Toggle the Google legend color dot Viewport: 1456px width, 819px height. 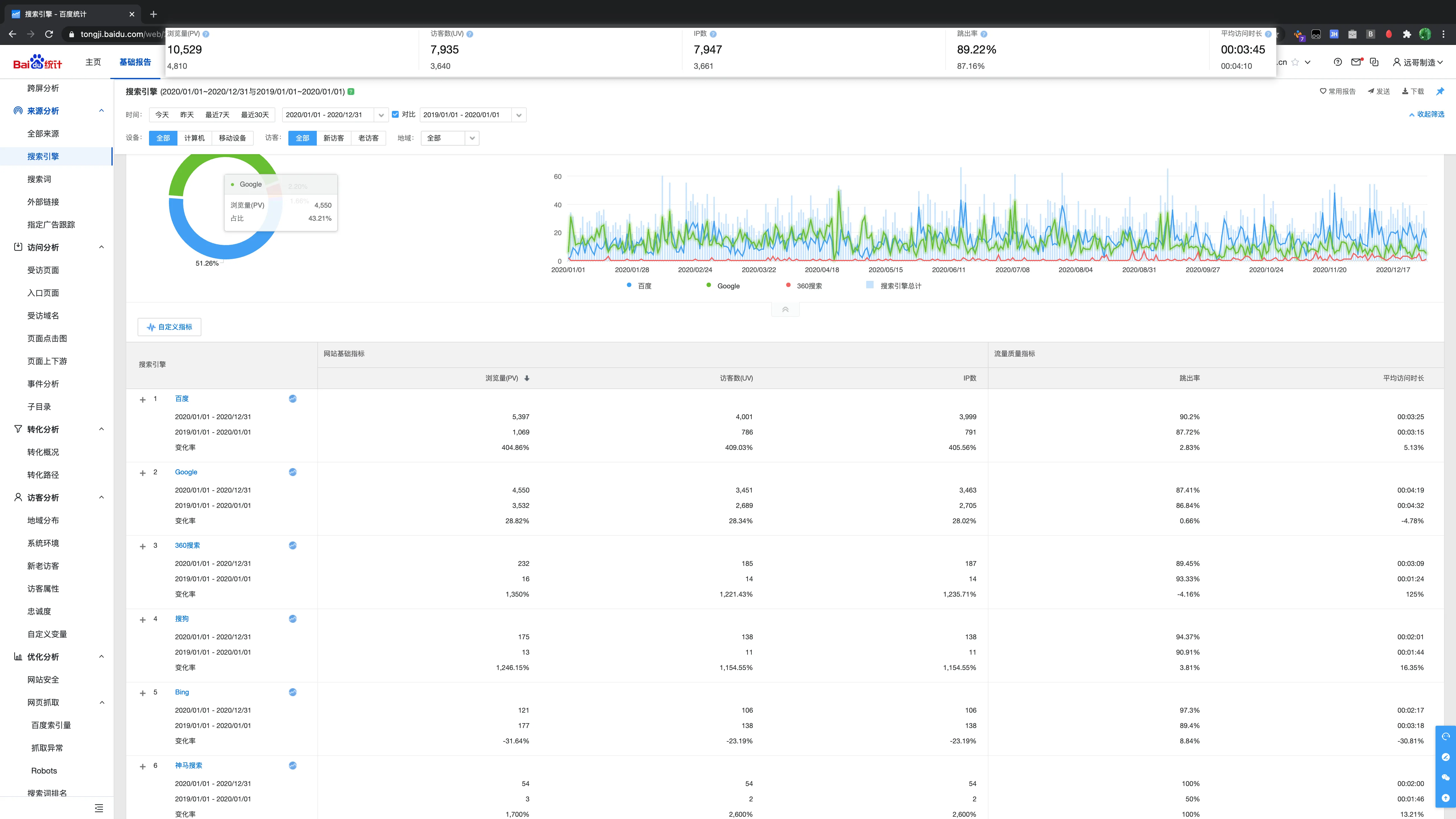[709, 286]
